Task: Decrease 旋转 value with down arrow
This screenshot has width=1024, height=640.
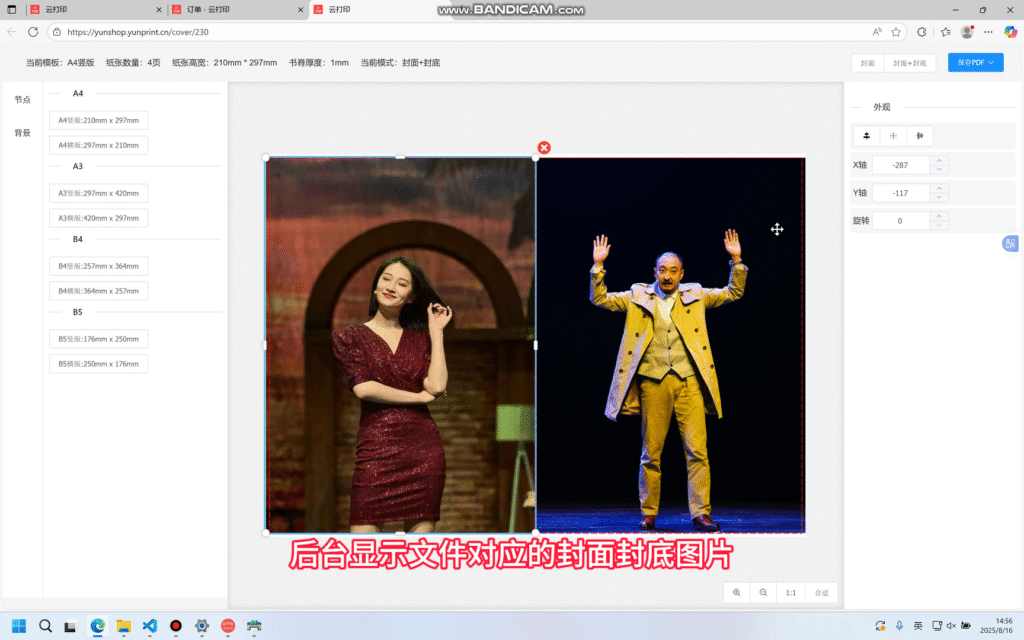Action: tap(939, 225)
